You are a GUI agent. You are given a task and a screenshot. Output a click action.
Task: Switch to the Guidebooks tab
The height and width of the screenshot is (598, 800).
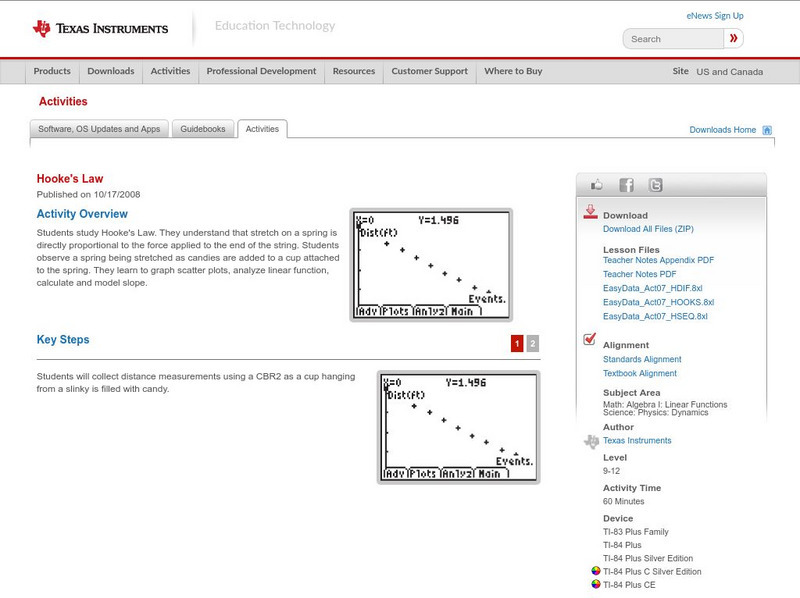(x=203, y=129)
